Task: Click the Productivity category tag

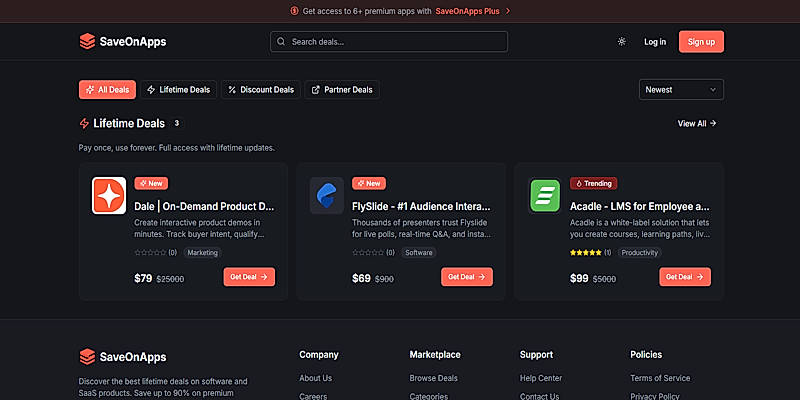Action: [640, 253]
